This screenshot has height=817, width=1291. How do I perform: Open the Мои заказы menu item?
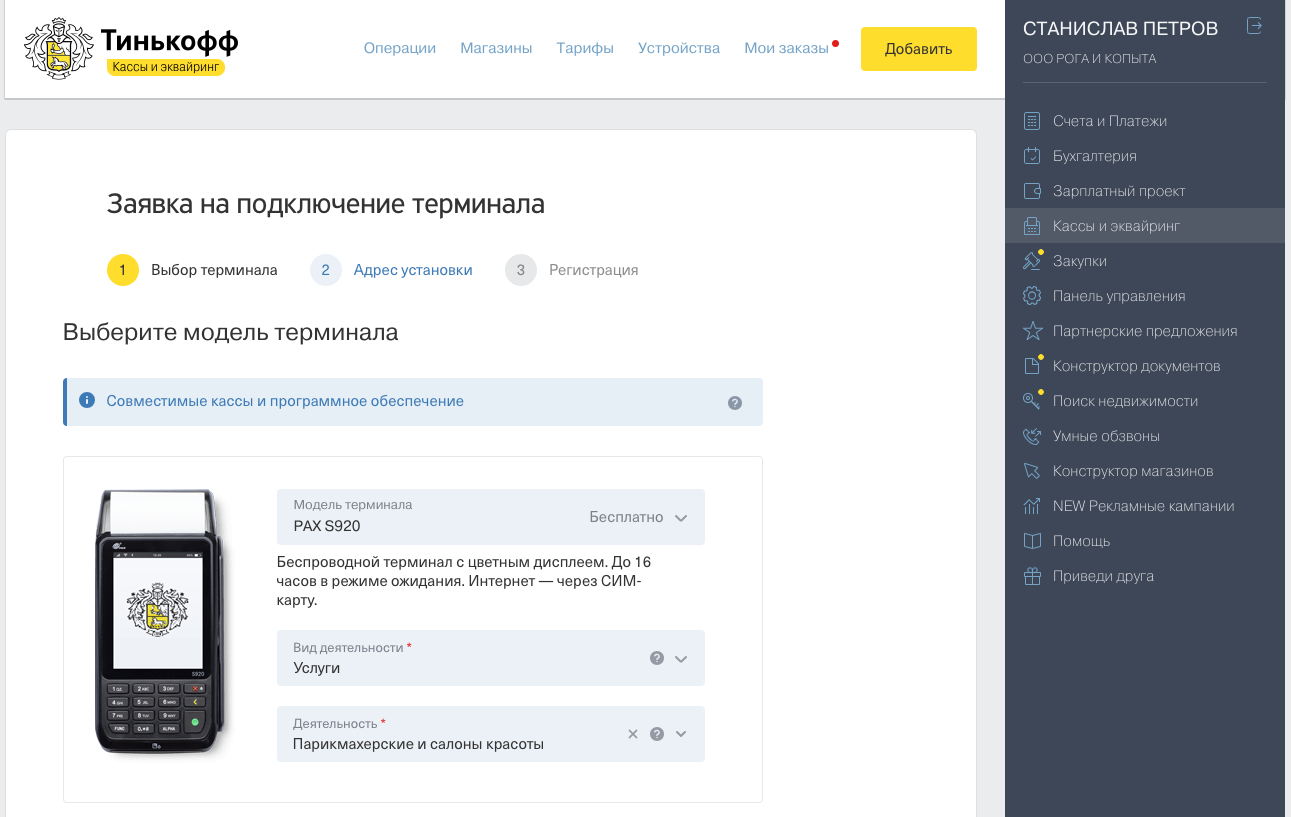tap(785, 47)
